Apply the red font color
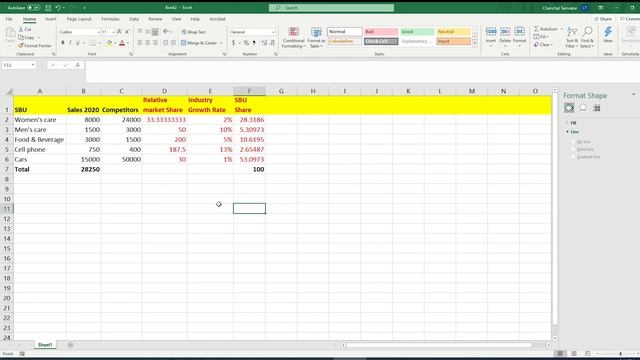Viewport: 640px width, 360px height. 122,43
